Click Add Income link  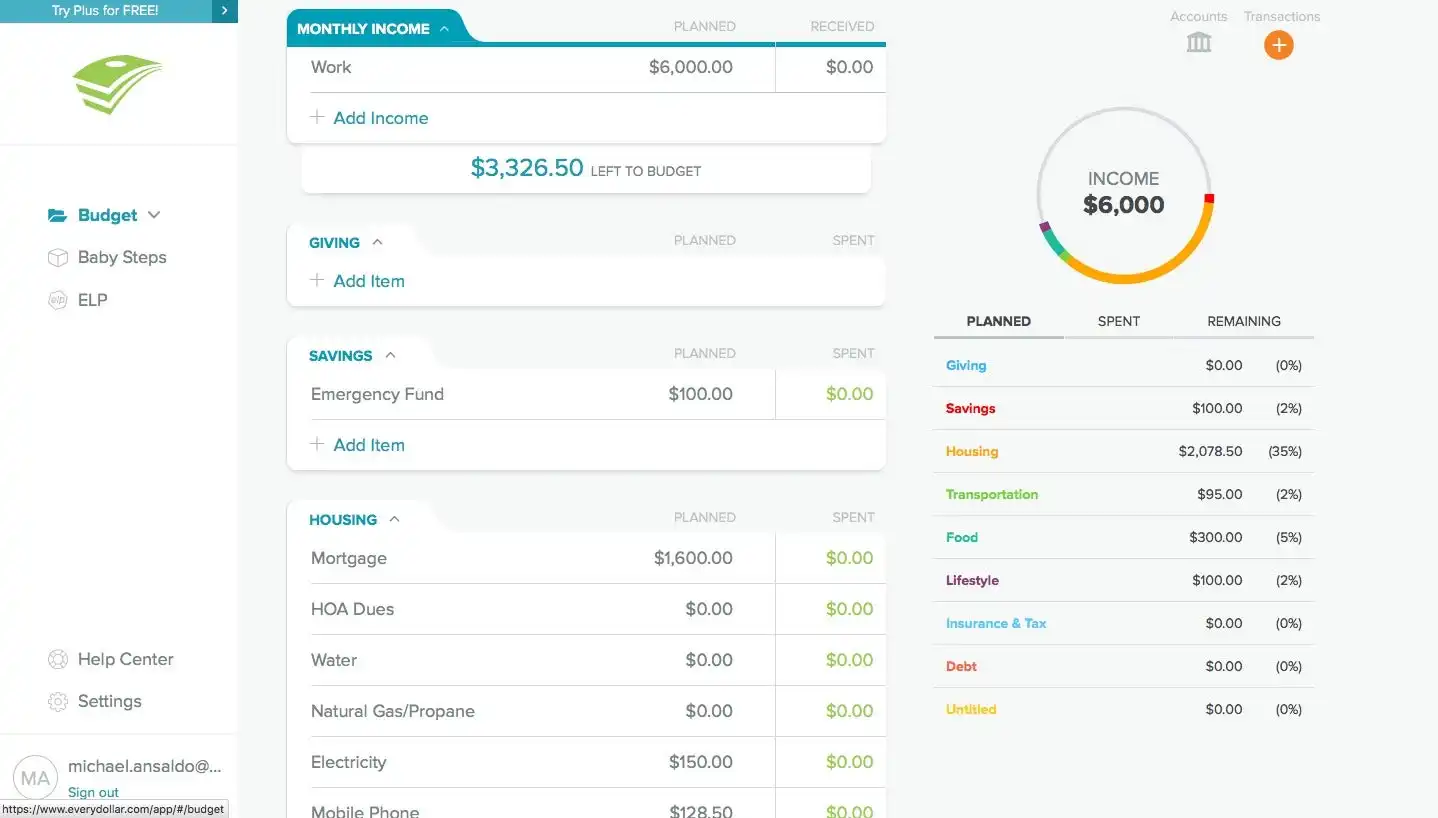[x=369, y=118]
